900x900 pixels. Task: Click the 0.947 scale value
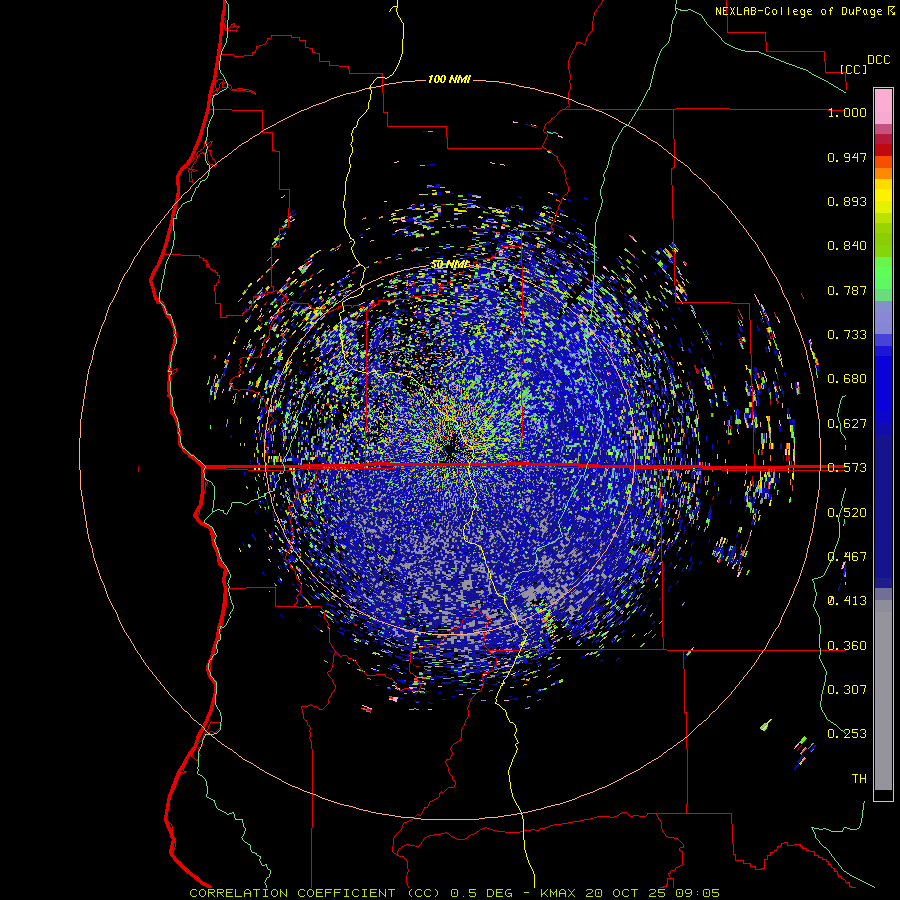[847, 157]
